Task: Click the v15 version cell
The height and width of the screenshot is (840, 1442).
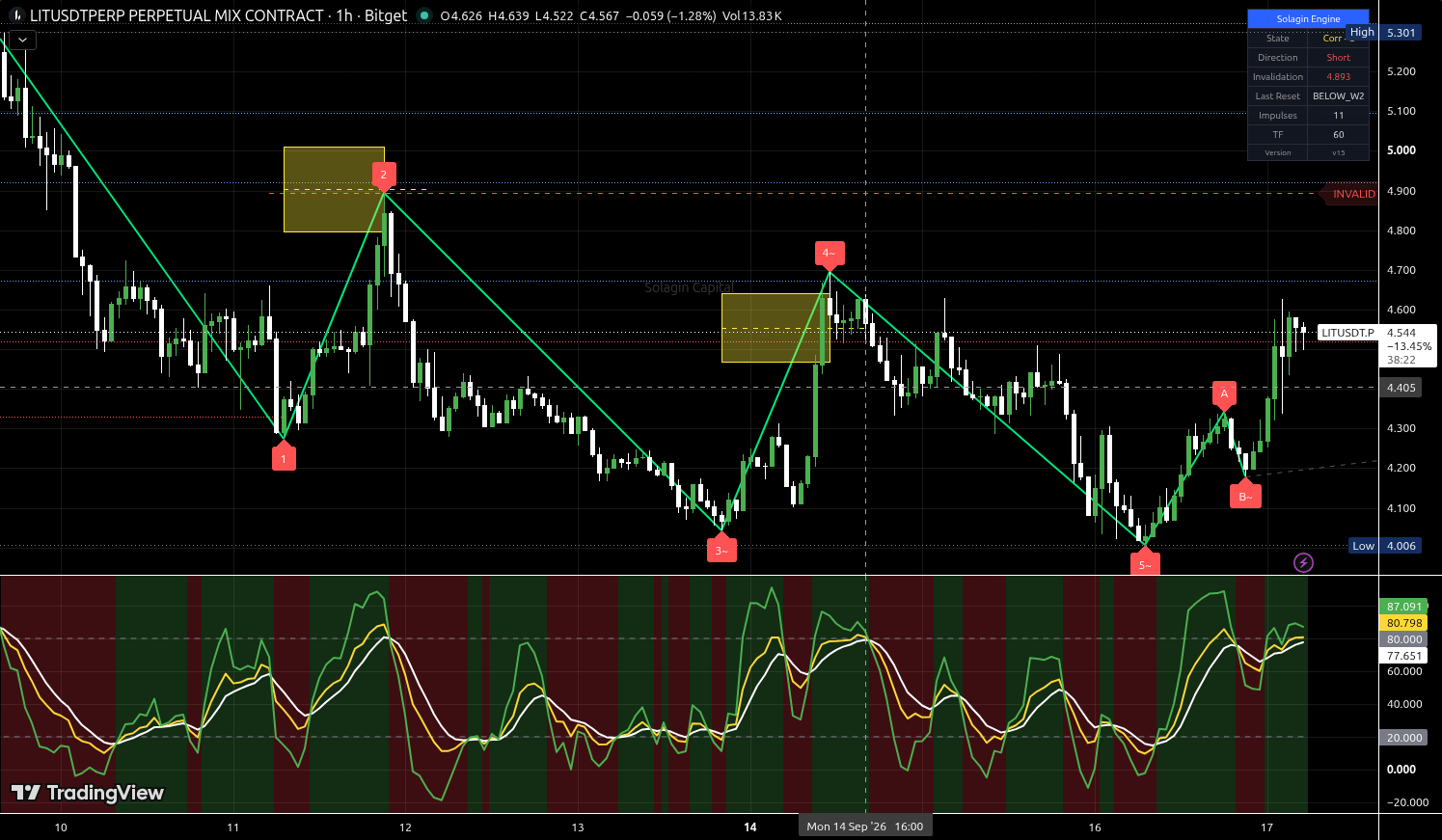Action: [x=1338, y=152]
